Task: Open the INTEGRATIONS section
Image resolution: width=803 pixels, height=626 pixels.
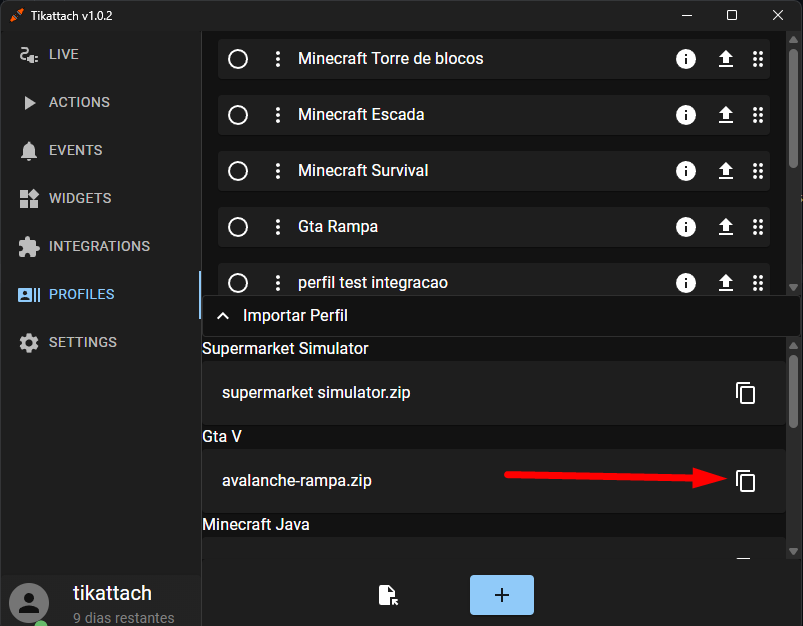Action: coord(100,246)
